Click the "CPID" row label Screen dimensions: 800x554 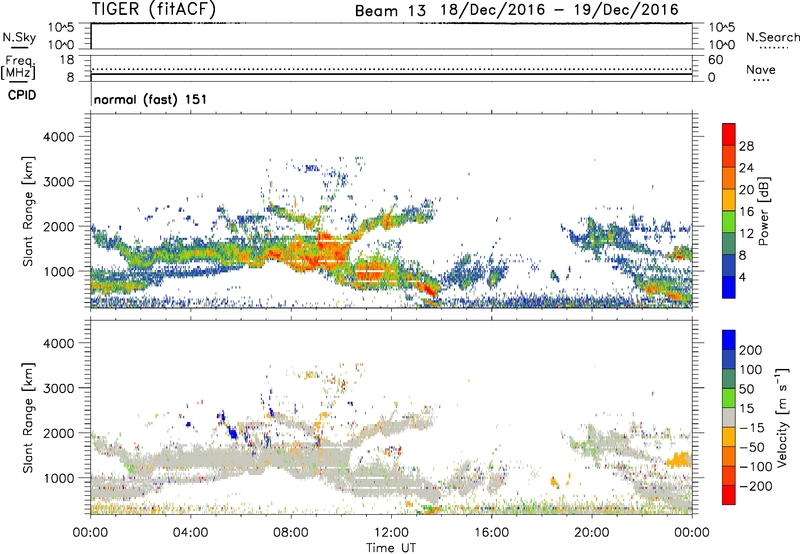tap(22, 95)
